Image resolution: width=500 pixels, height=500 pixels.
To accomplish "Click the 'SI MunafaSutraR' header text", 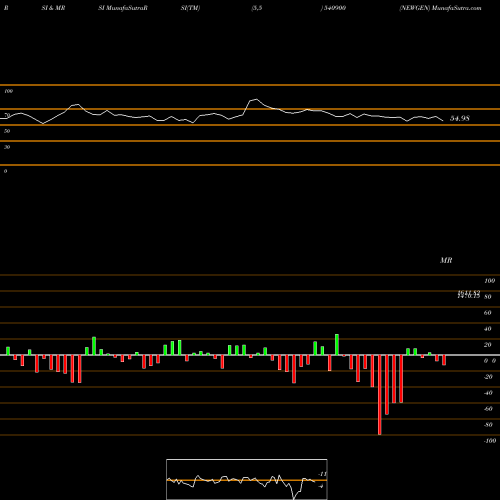I will [123, 8].
